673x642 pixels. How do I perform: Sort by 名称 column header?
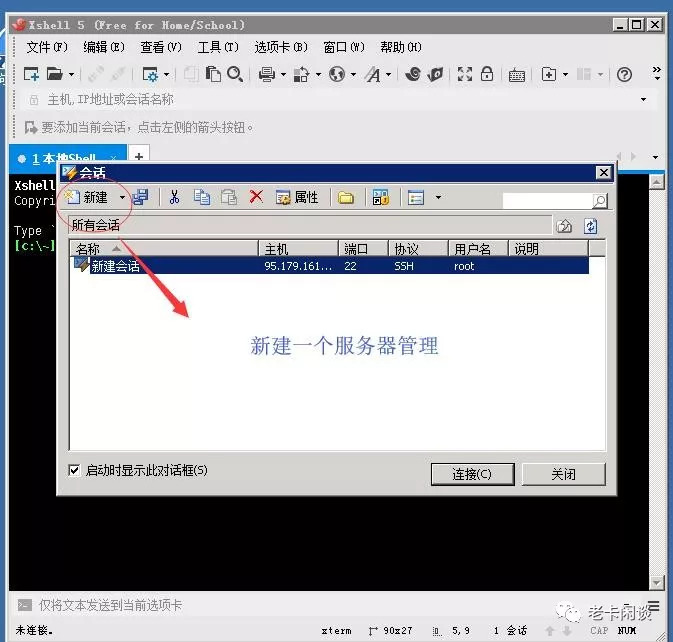point(164,248)
